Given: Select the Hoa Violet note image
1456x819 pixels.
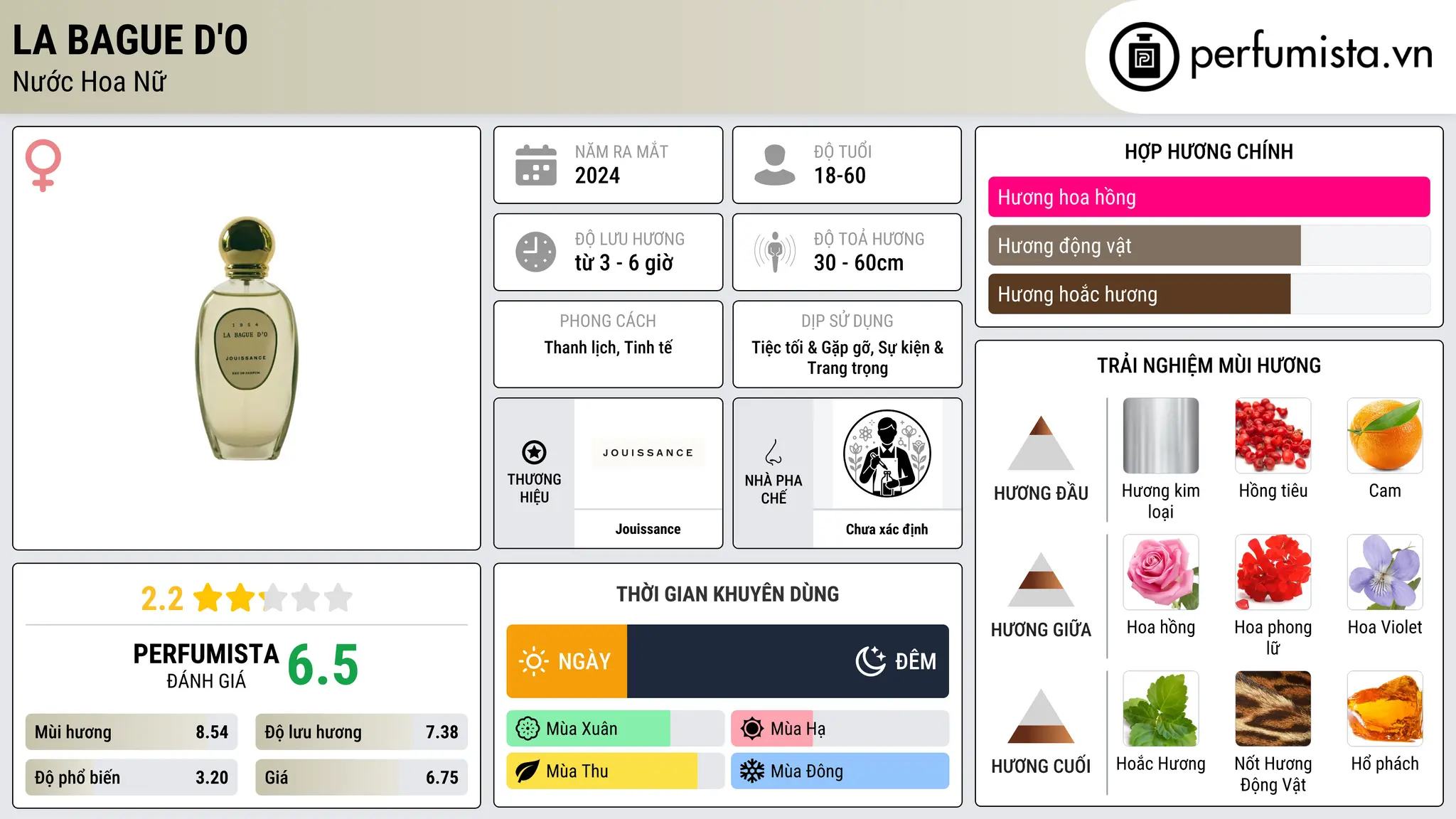Looking at the screenshot, I should tap(1385, 572).
